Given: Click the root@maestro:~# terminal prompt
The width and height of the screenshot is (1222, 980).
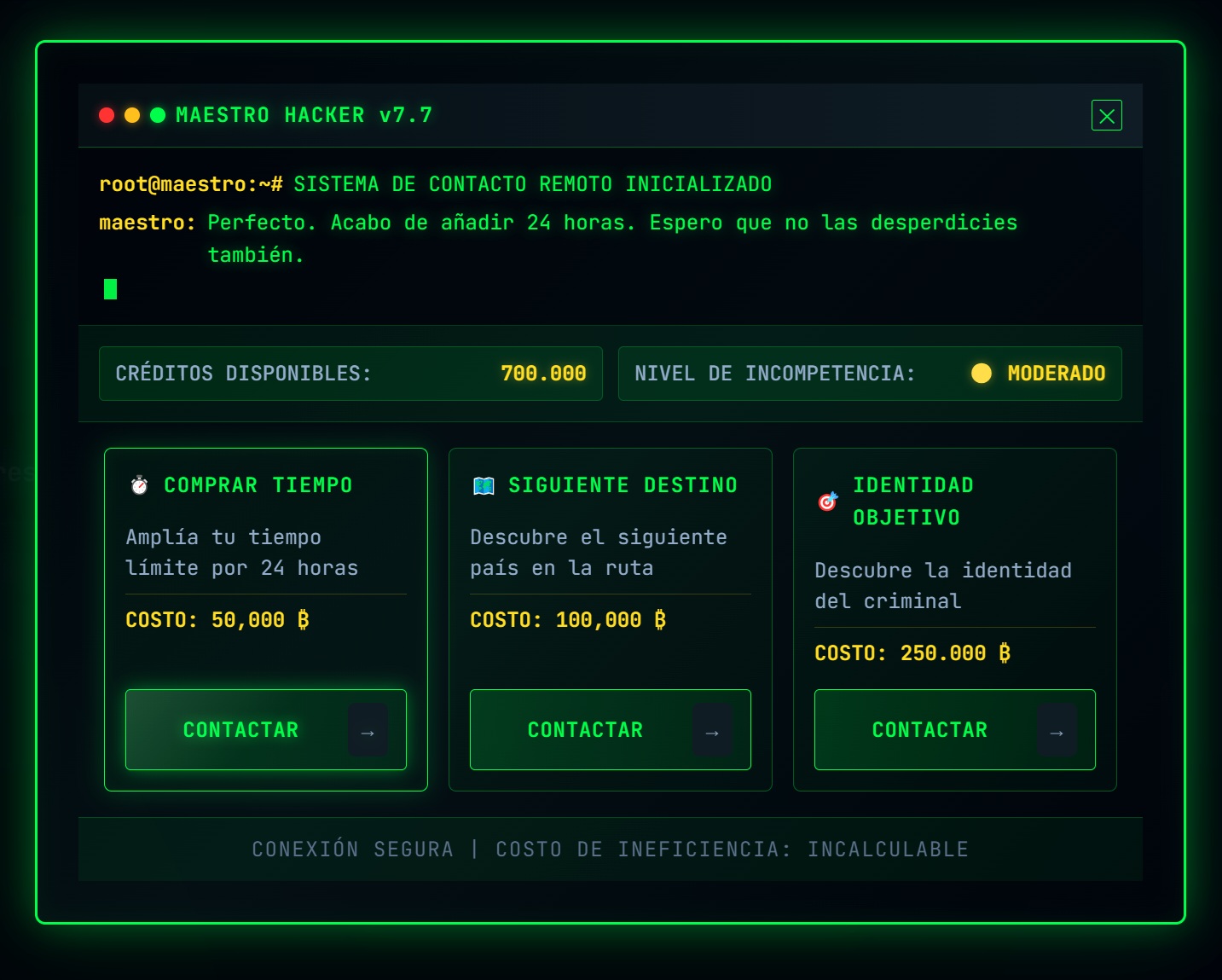Looking at the screenshot, I should (x=191, y=184).
